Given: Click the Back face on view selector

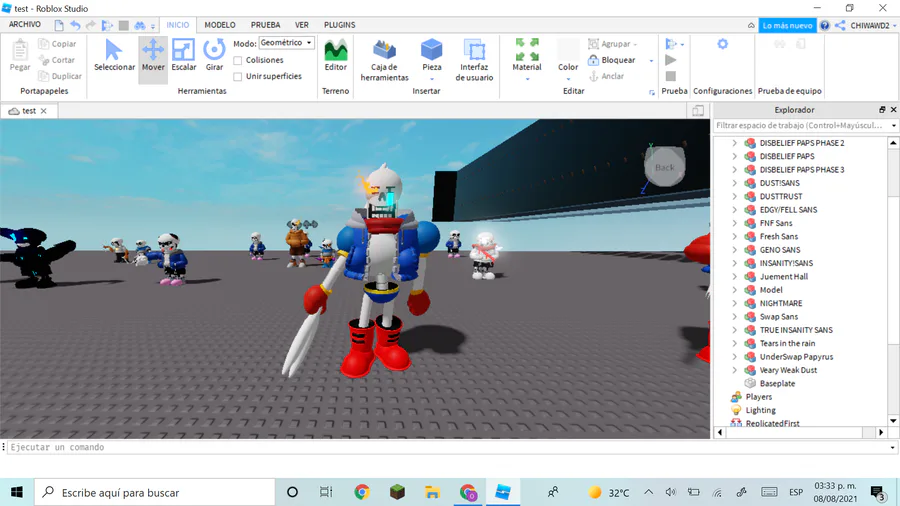Looking at the screenshot, I should (x=665, y=167).
